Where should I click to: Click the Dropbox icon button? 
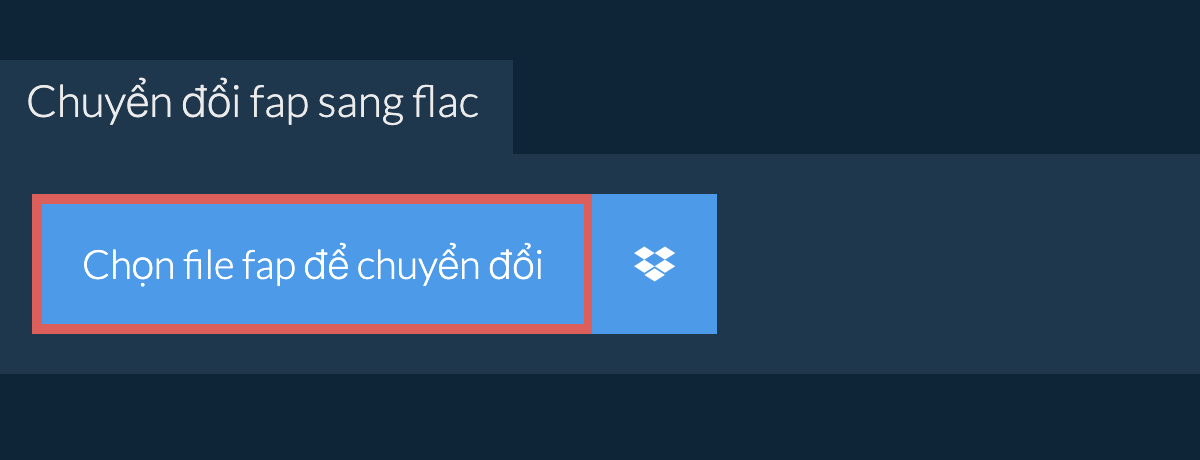pyautogui.click(x=654, y=264)
